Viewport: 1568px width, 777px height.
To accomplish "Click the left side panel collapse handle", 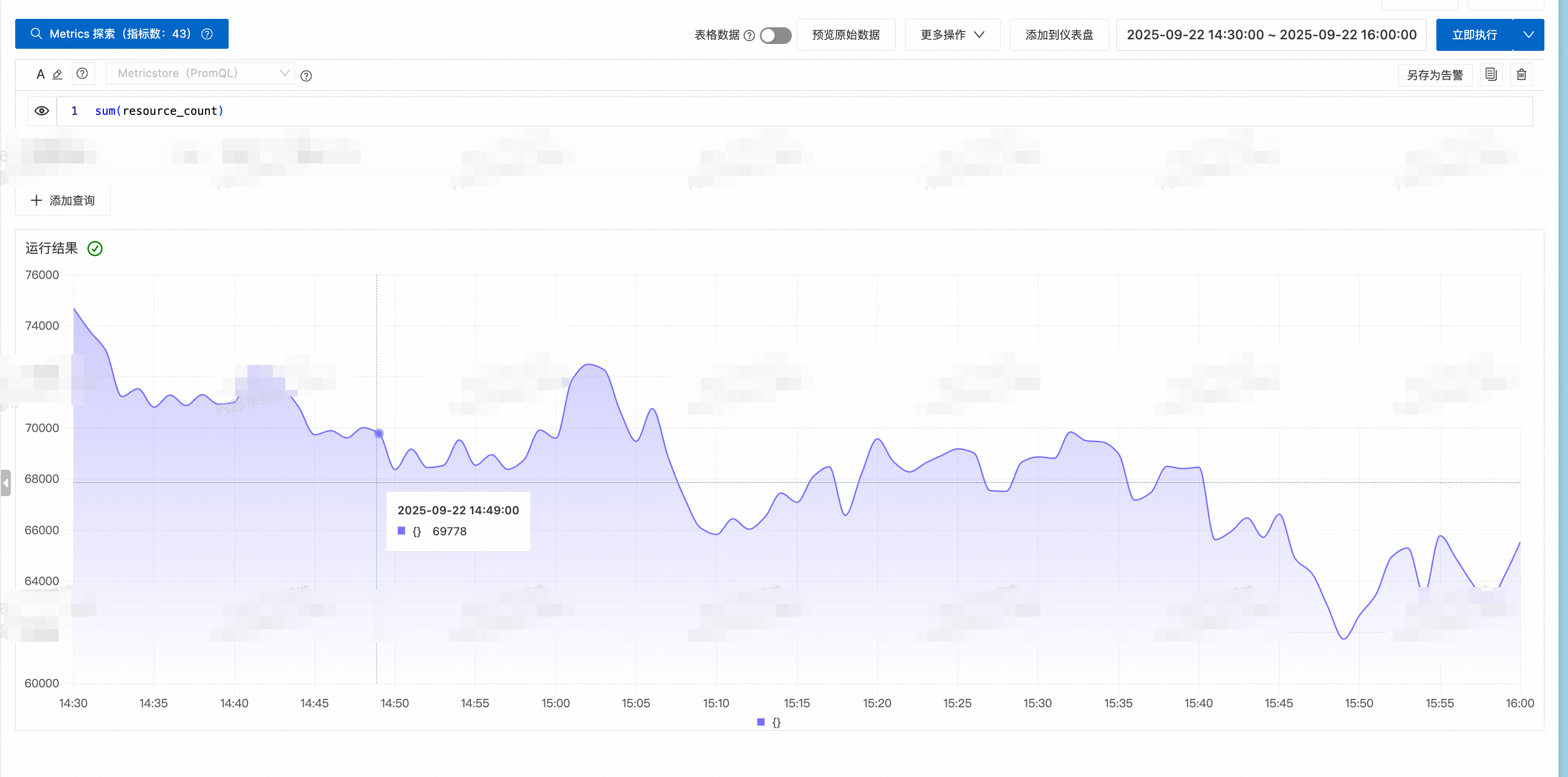I will point(6,483).
